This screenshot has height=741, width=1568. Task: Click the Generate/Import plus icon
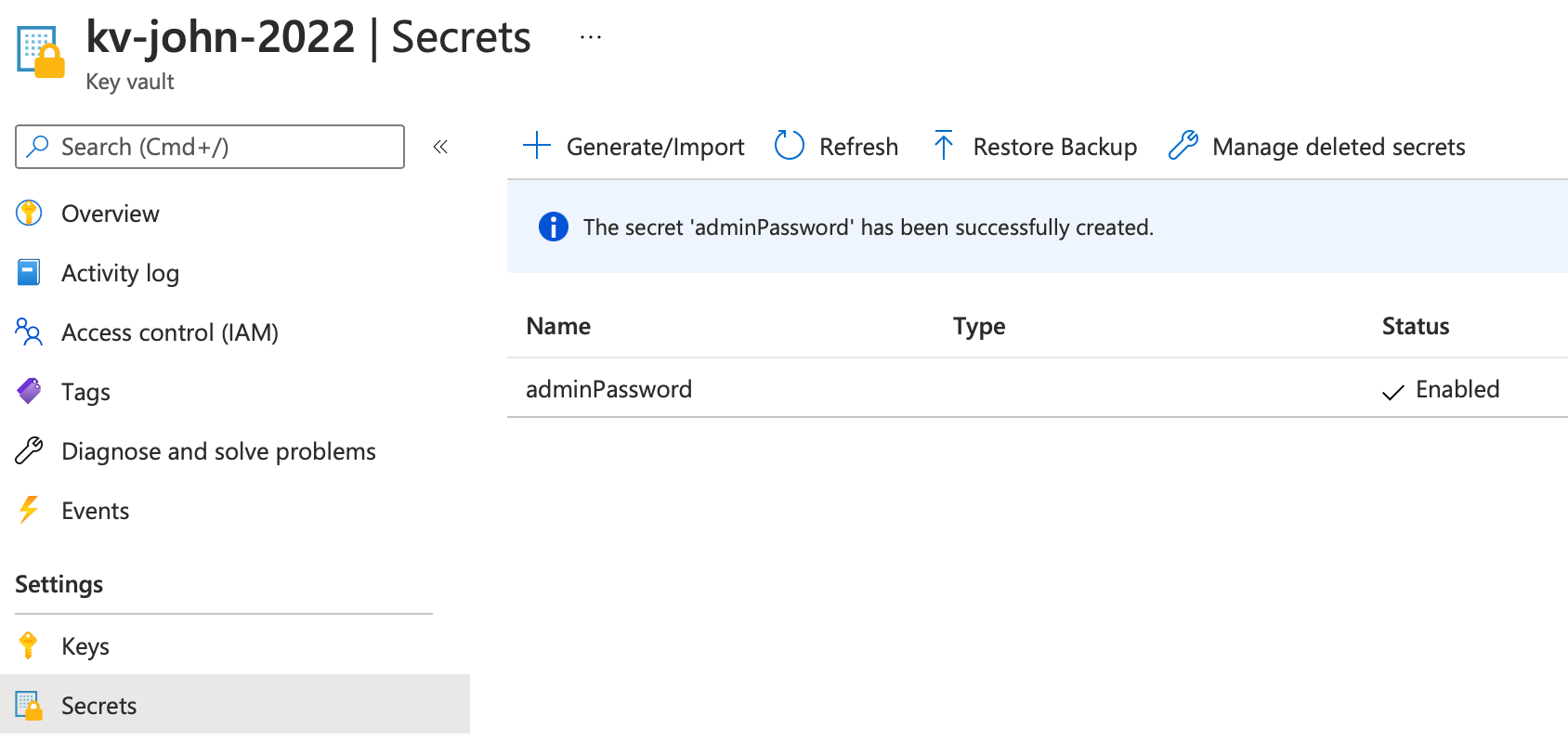[x=537, y=146]
